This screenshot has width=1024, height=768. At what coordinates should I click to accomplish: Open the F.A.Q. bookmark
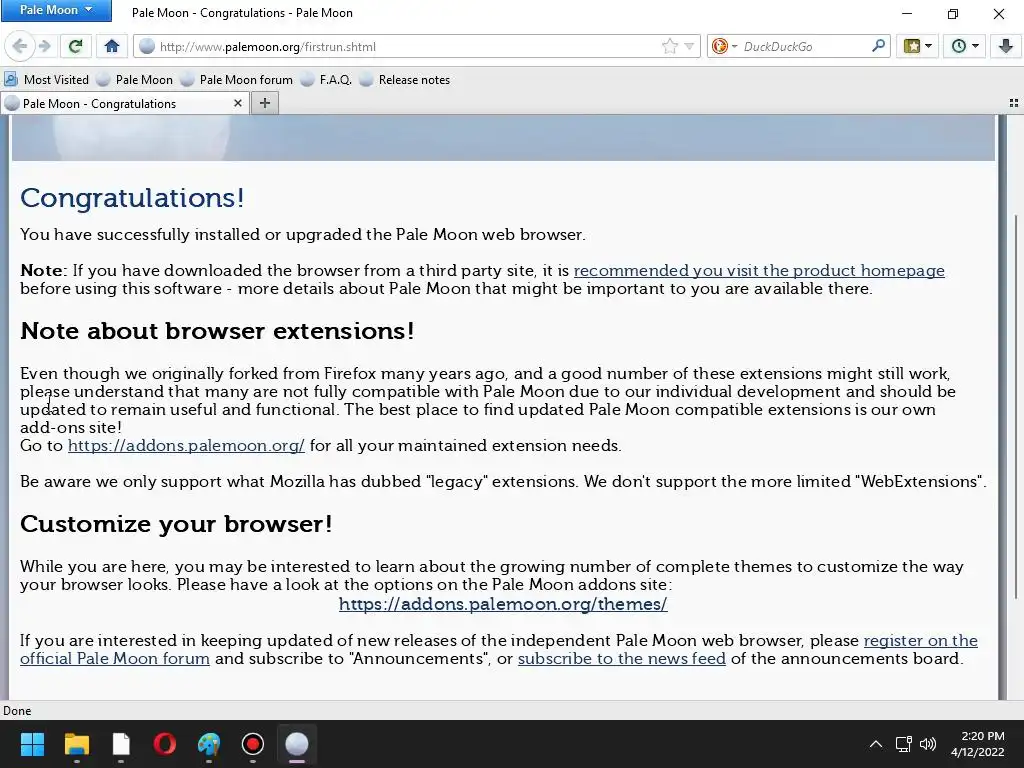point(327,80)
